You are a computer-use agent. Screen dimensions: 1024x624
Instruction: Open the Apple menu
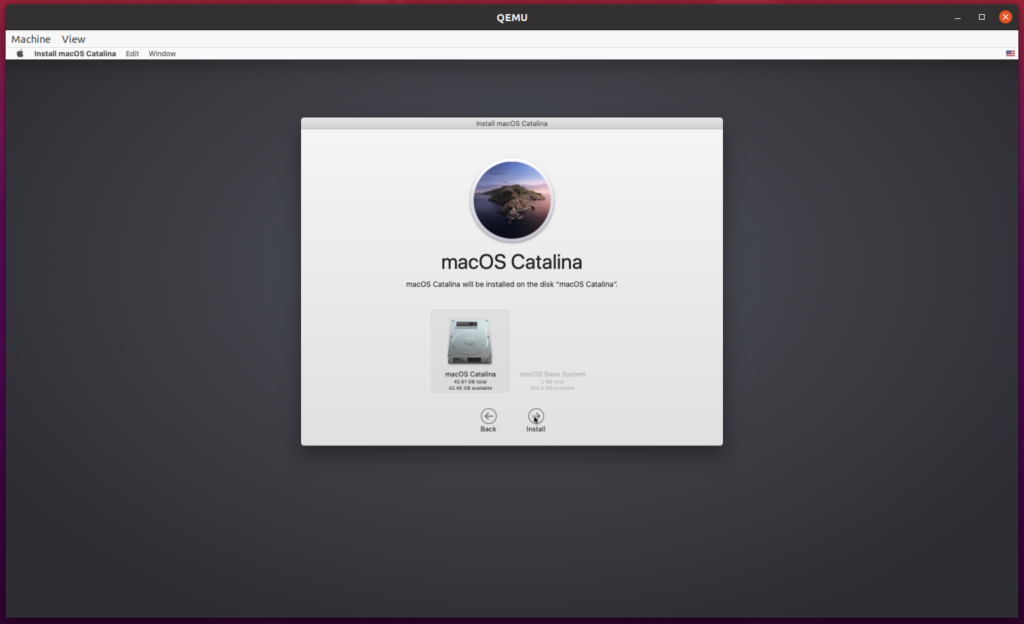point(19,53)
